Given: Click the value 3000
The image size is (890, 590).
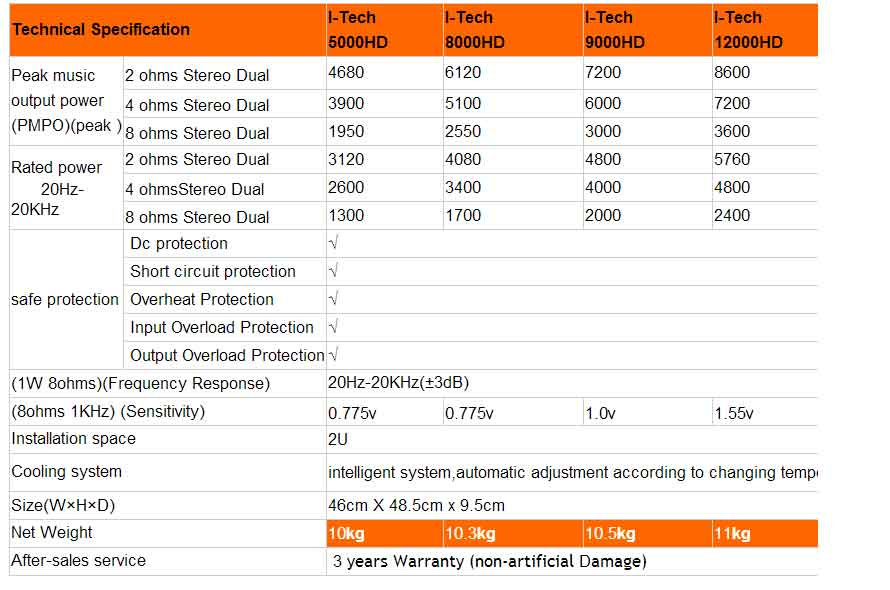Looking at the screenshot, I should (603, 131).
